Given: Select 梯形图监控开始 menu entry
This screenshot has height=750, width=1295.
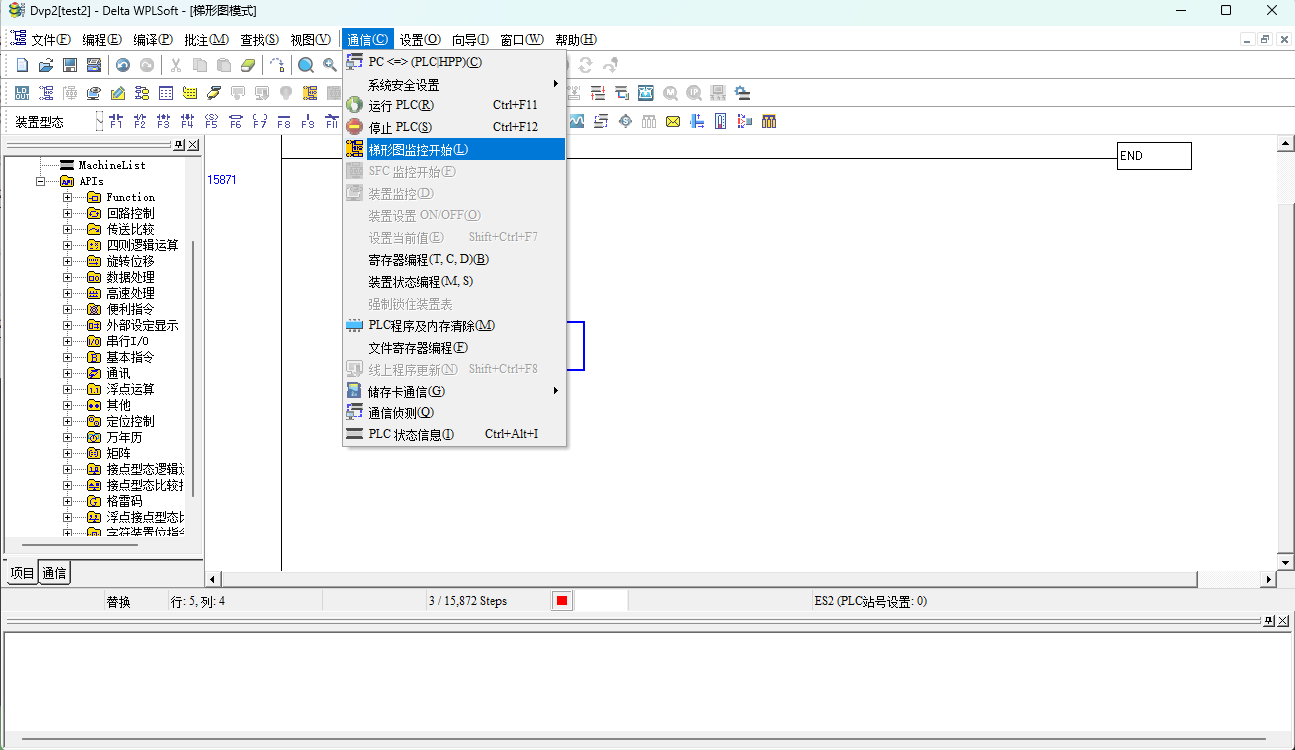Looking at the screenshot, I should pos(455,149).
